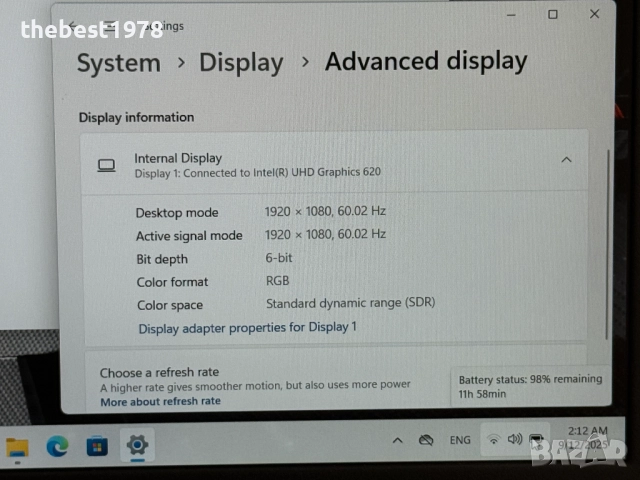640x480 pixels.
Task: Click the Settings window vertical scrollbar
Action: point(607,245)
